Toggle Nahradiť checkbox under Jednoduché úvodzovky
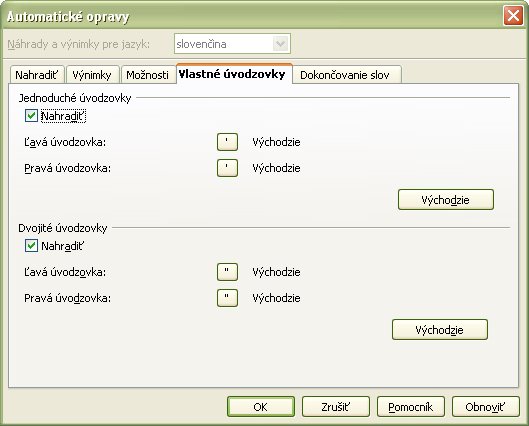This screenshot has height=426, width=529. click(31, 116)
